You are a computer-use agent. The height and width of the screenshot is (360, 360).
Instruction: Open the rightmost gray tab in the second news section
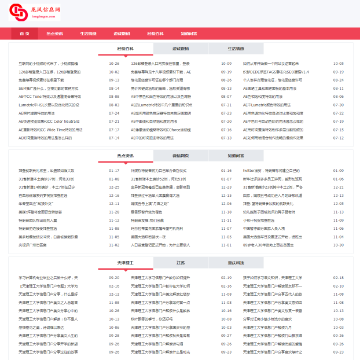pyautogui.click(x=236, y=156)
